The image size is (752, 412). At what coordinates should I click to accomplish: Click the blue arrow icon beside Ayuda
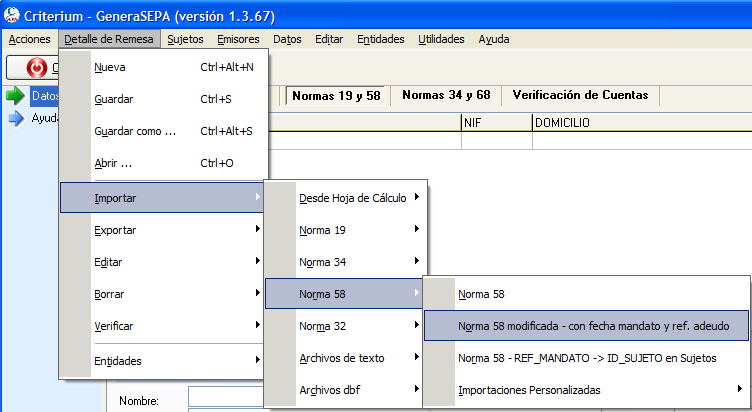point(16,118)
